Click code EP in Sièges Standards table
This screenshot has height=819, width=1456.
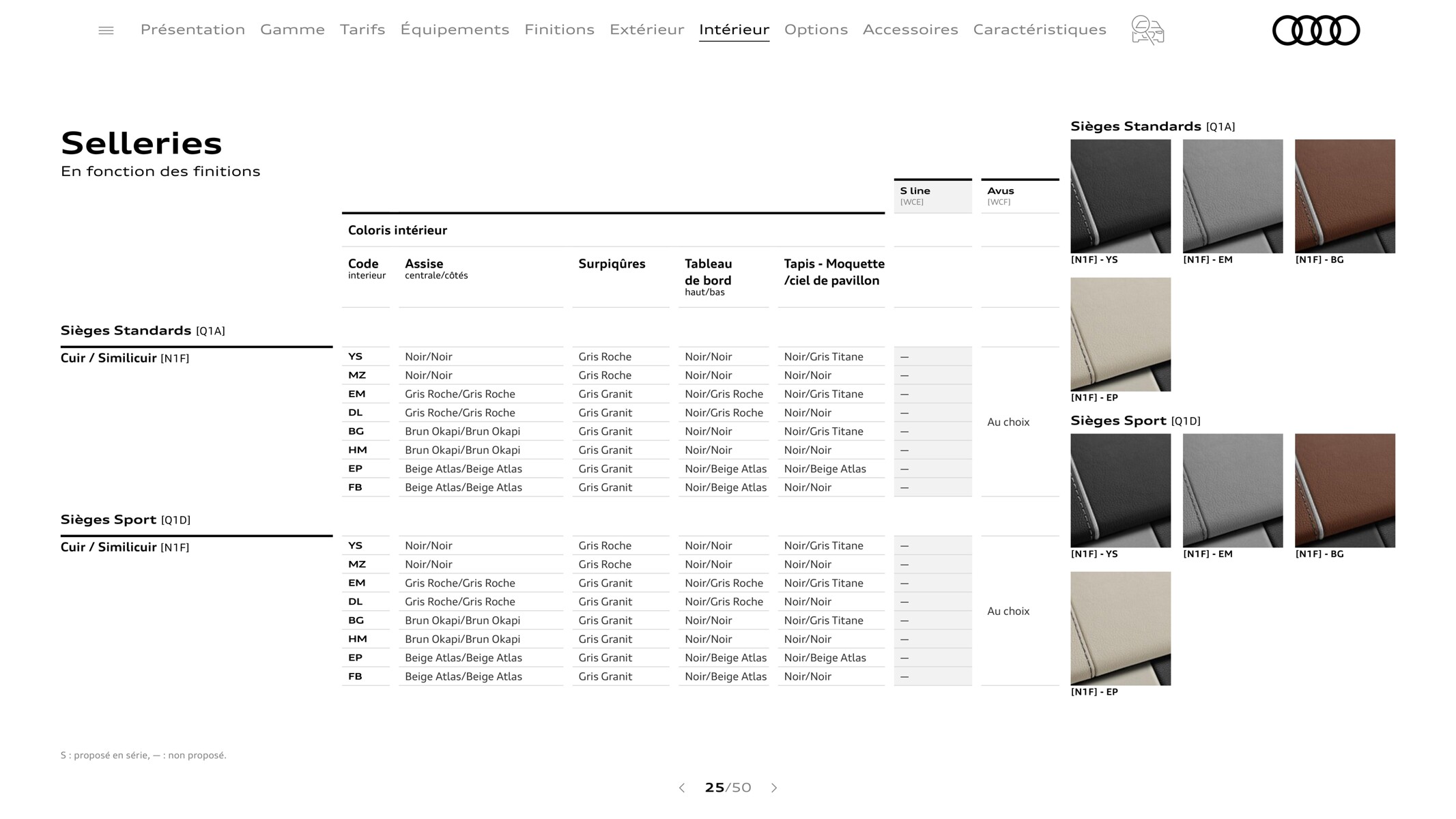(356, 469)
